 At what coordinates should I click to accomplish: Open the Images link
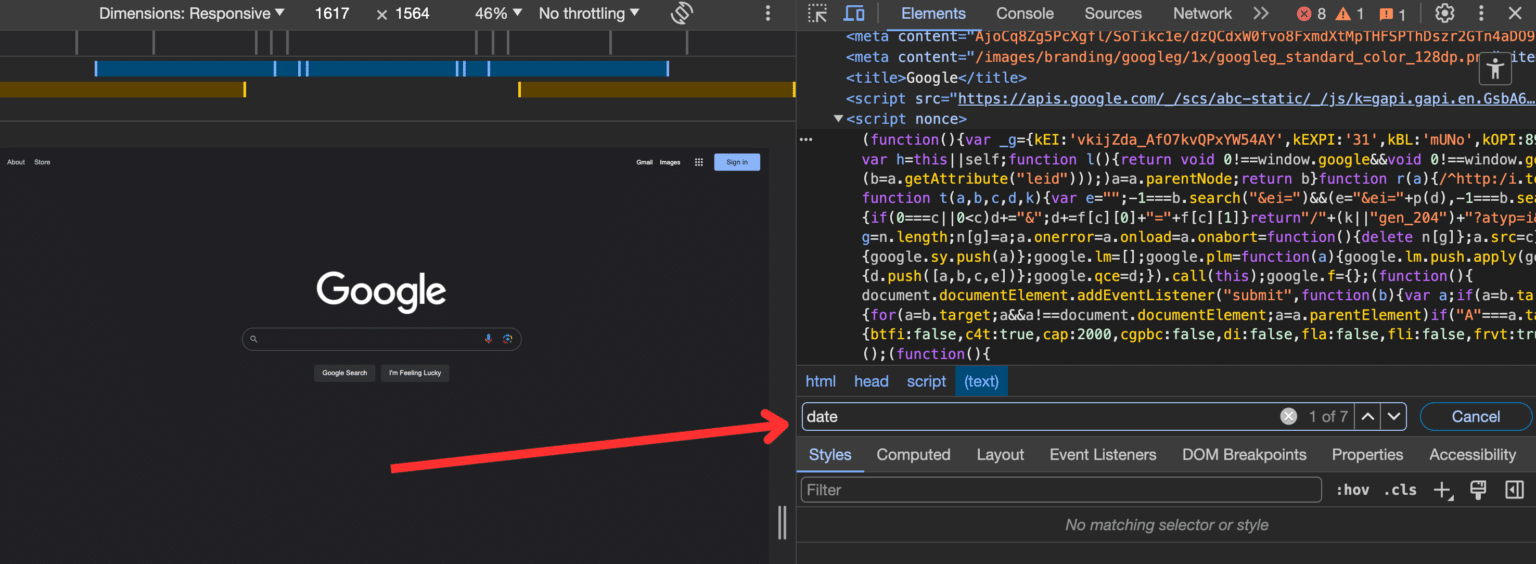(x=670, y=162)
